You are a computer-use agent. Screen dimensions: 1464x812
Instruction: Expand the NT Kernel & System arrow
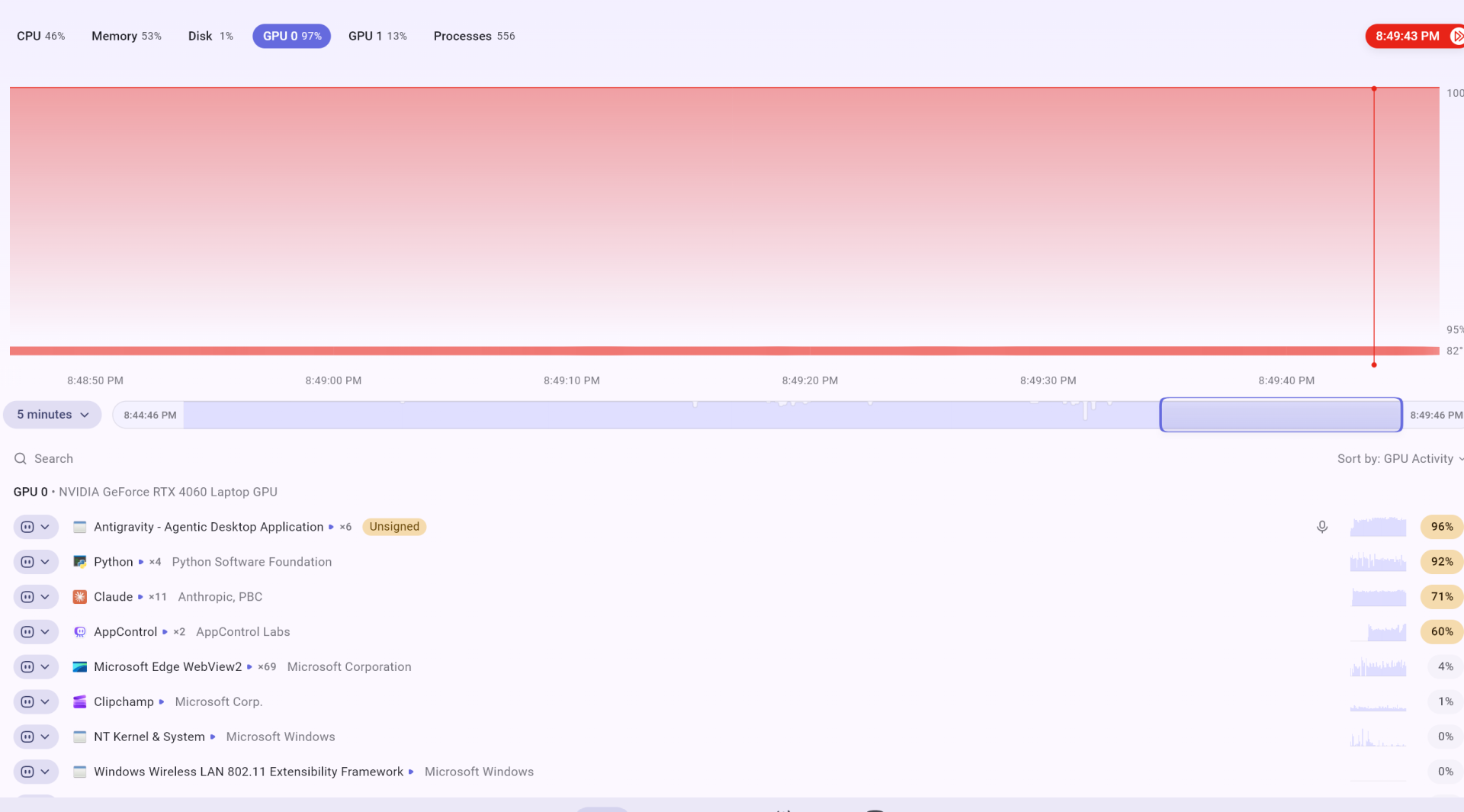[x=213, y=737]
